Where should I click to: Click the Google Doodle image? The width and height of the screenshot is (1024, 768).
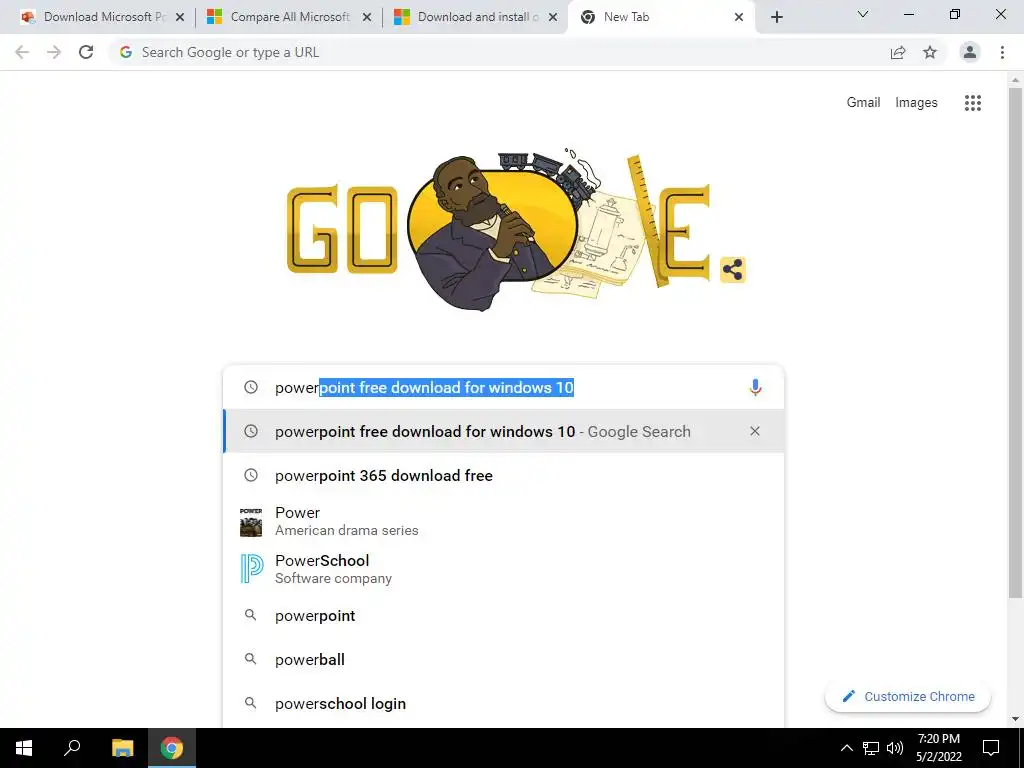coord(499,229)
